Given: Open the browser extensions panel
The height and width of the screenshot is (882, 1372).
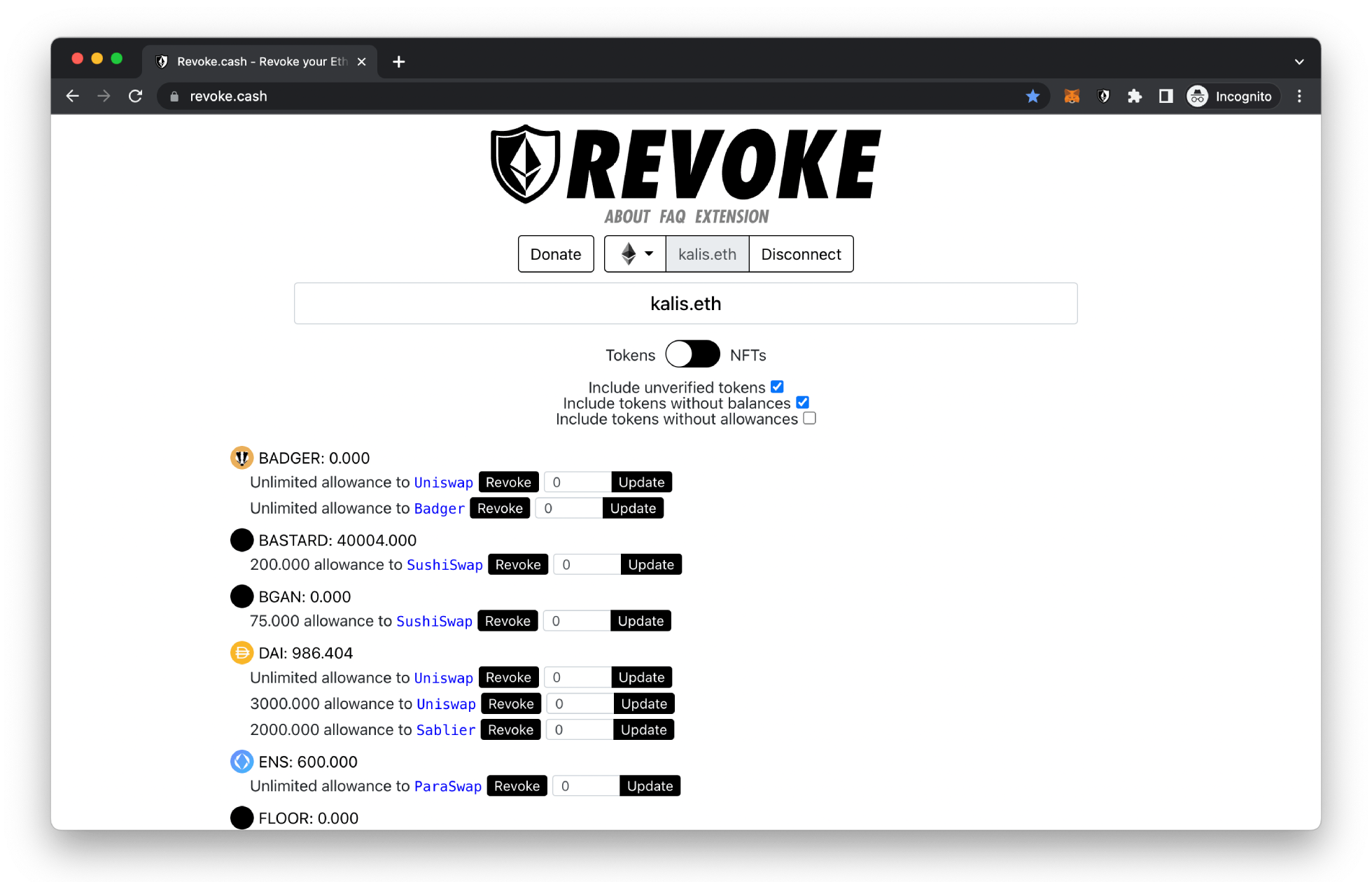Looking at the screenshot, I should pos(1137,96).
